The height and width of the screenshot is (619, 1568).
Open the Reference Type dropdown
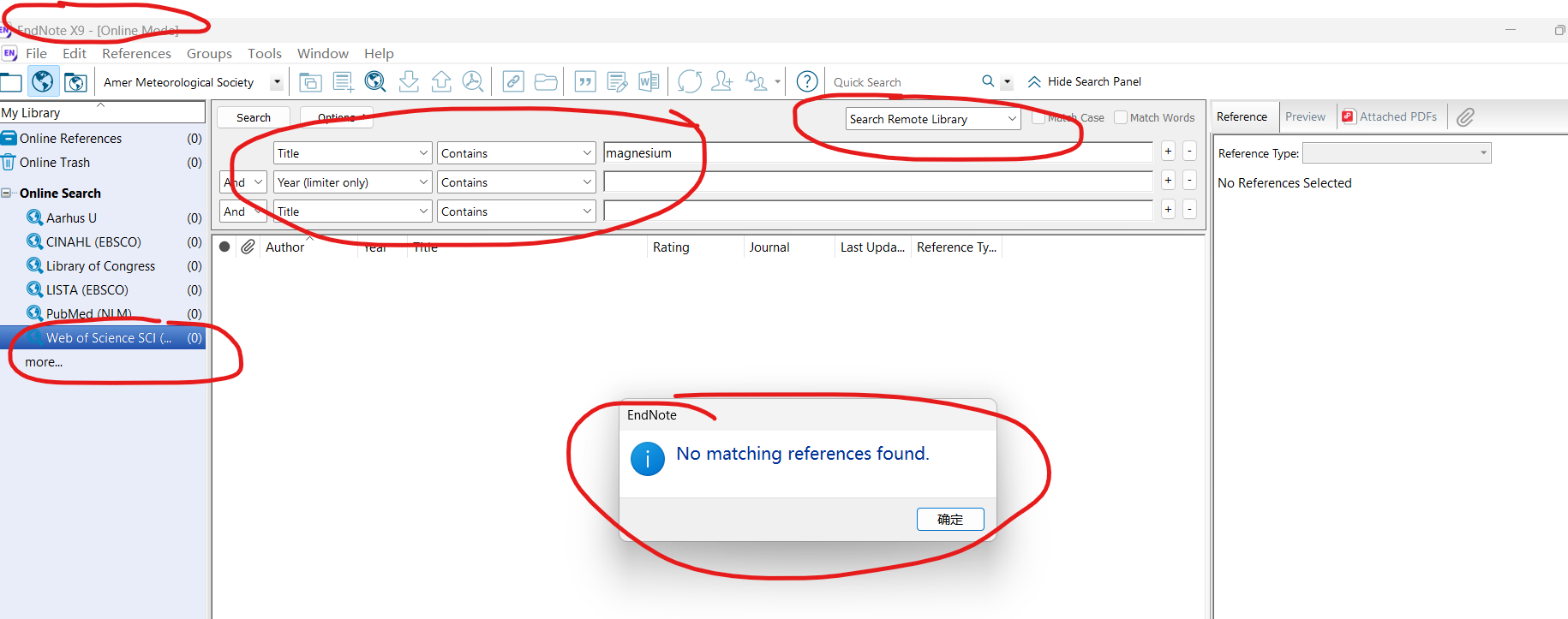(x=1397, y=153)
